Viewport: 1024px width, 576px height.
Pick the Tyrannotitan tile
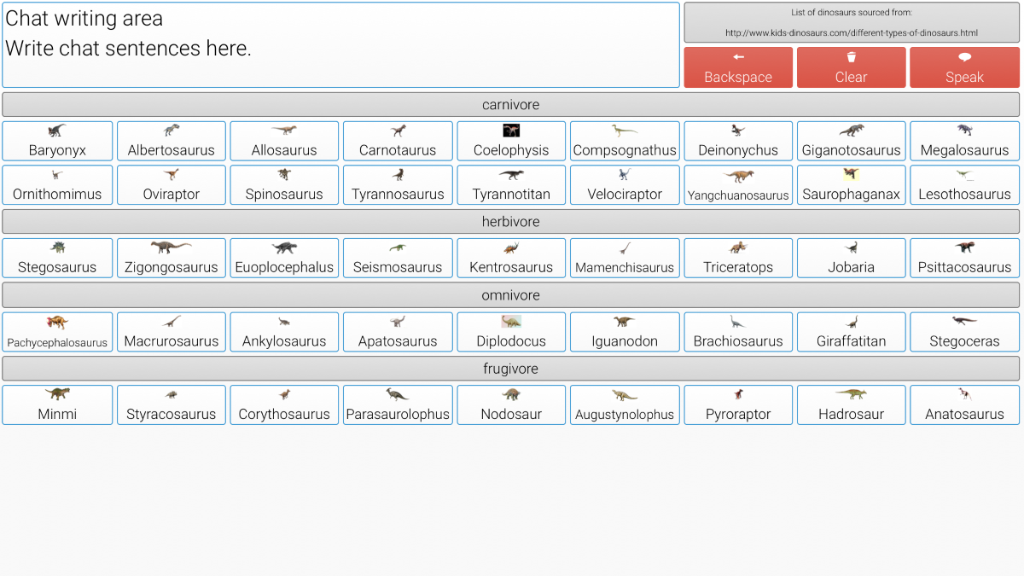511,185
